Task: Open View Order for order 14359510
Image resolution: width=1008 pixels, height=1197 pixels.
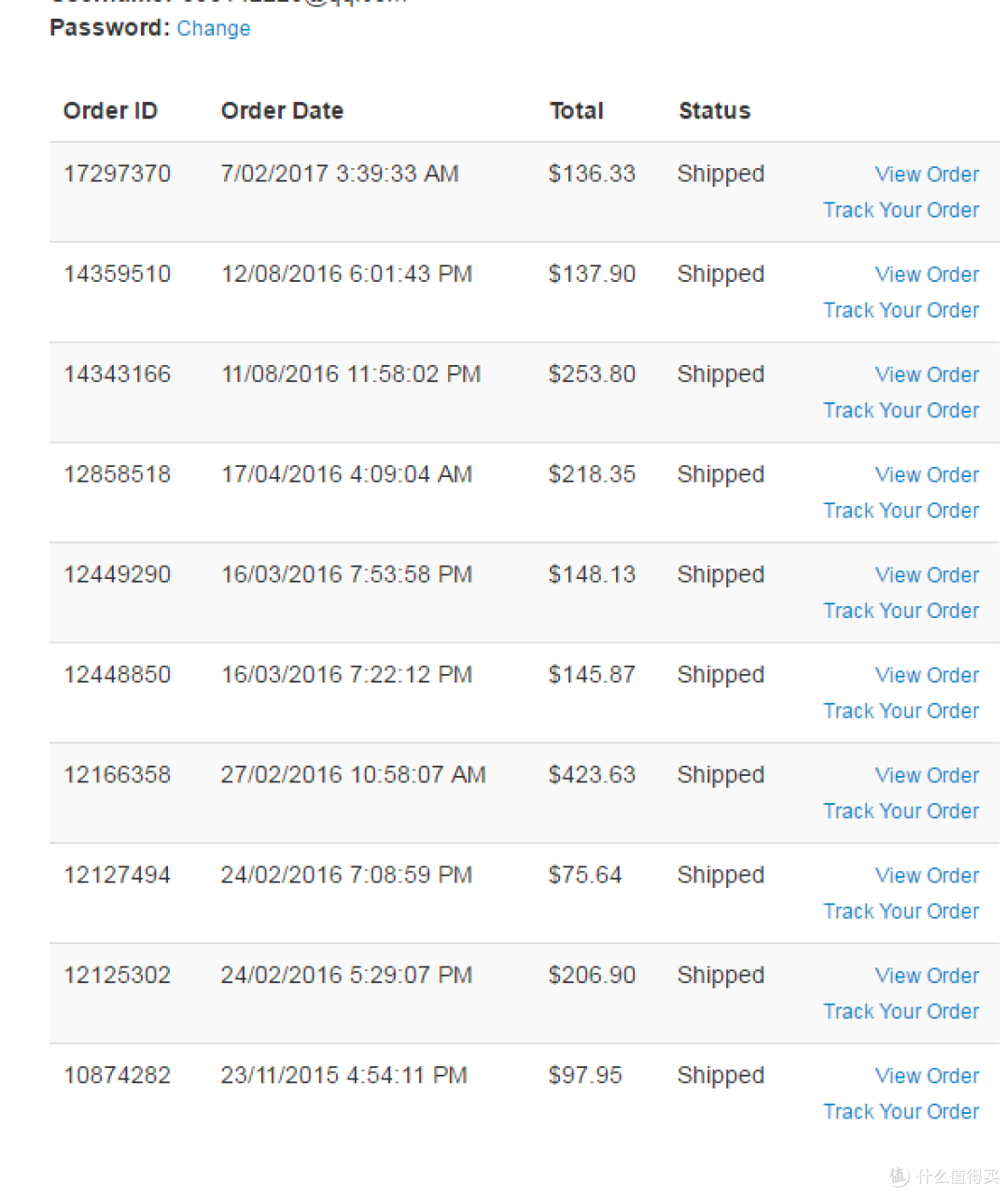Action: tap(927, 275)
